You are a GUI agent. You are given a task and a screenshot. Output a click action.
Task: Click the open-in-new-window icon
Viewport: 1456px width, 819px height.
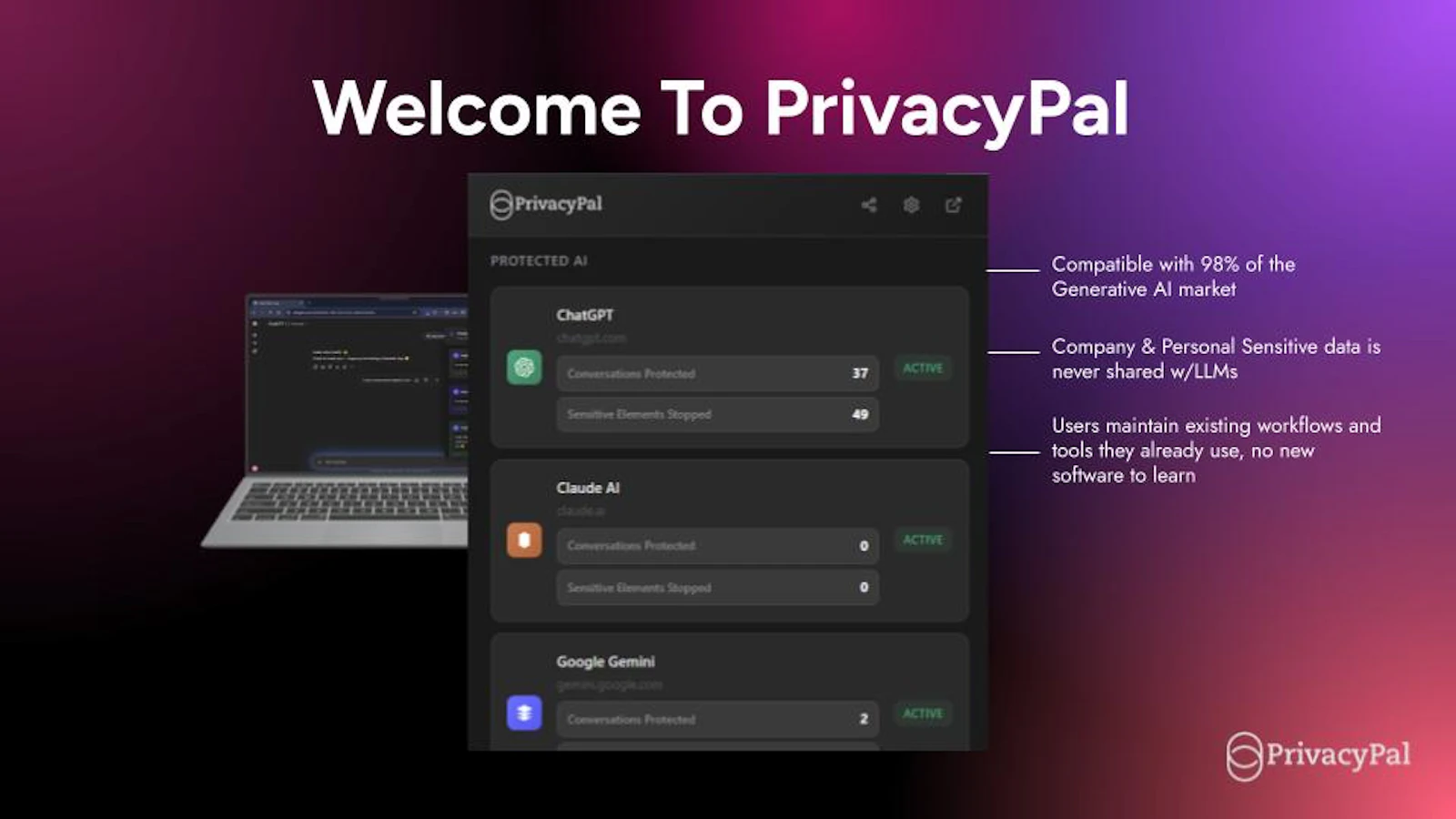tap(953, 205)
